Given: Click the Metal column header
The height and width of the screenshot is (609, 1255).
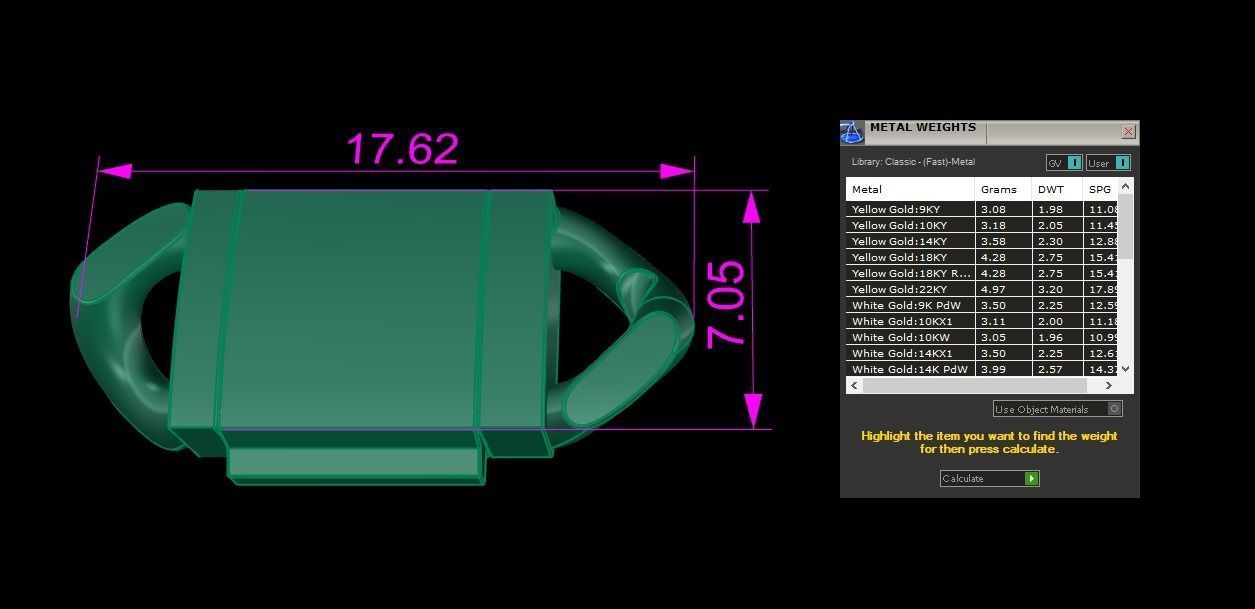Looking at the screenshot, I should [910, 189].
